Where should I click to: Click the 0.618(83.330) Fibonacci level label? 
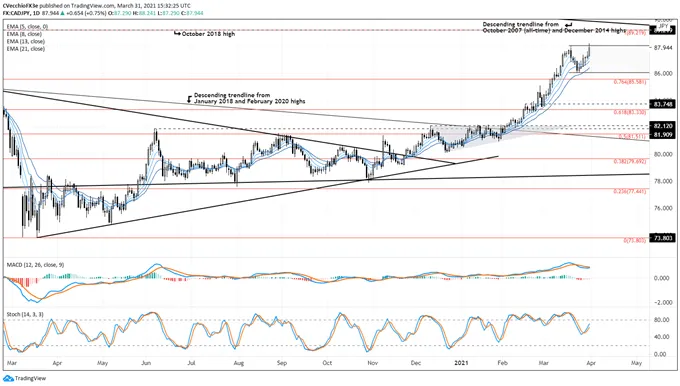(630, 112)
